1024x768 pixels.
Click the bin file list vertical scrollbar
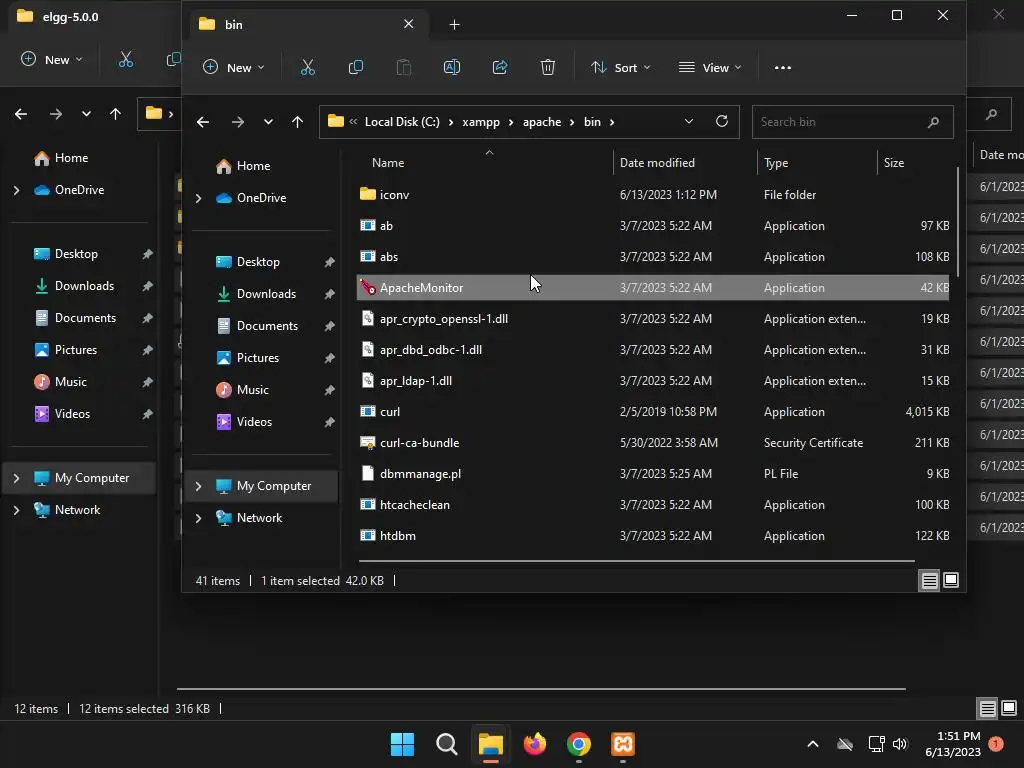957,222
